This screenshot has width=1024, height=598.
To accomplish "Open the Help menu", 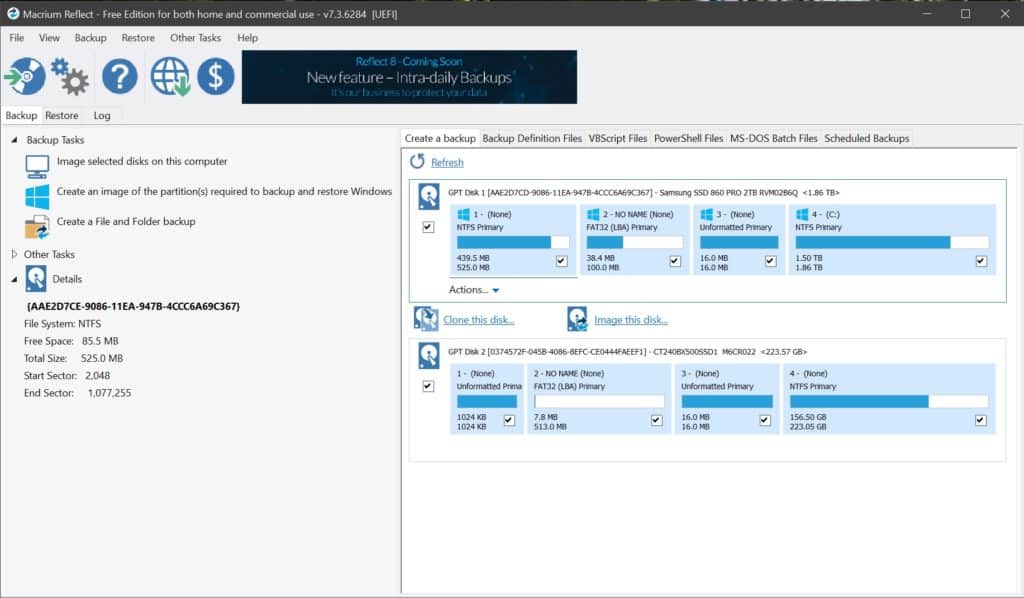I will 248,38.
